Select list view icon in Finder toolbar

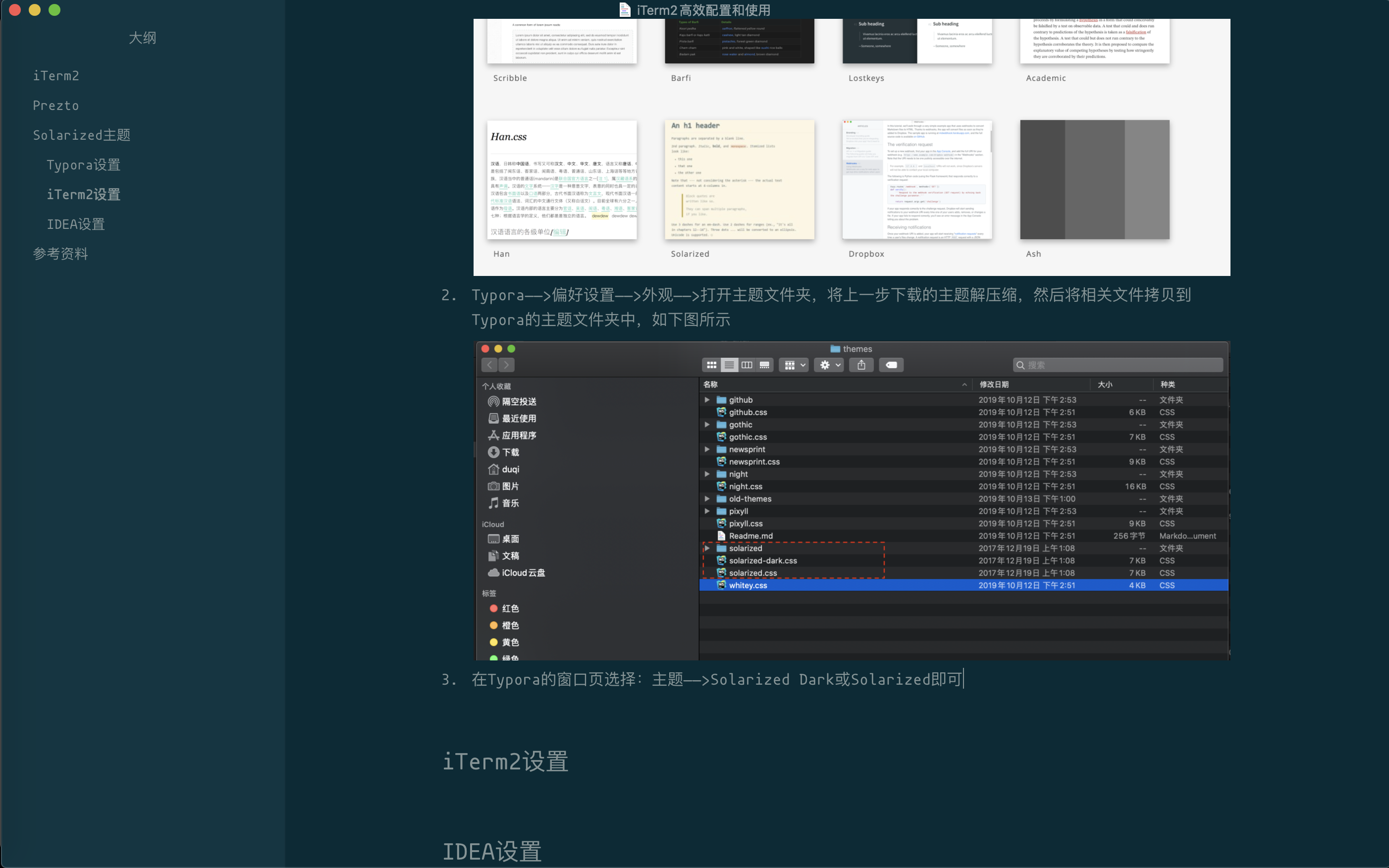coord(729,365)
